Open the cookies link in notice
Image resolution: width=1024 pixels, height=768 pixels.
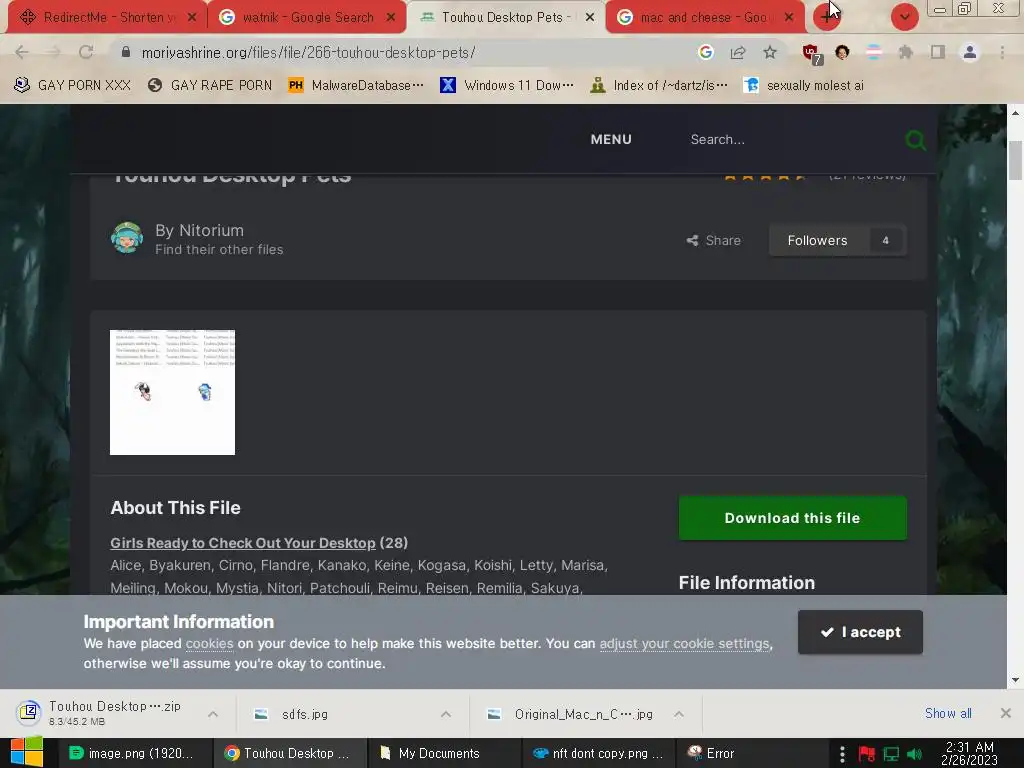(209, 643)
